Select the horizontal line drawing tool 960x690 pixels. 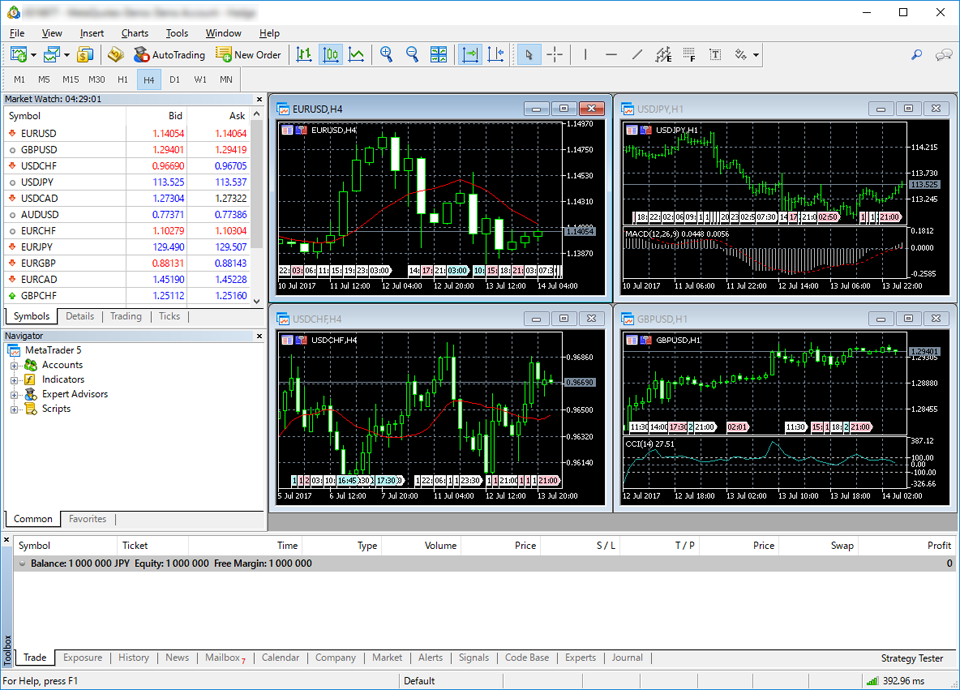[611, 54]
